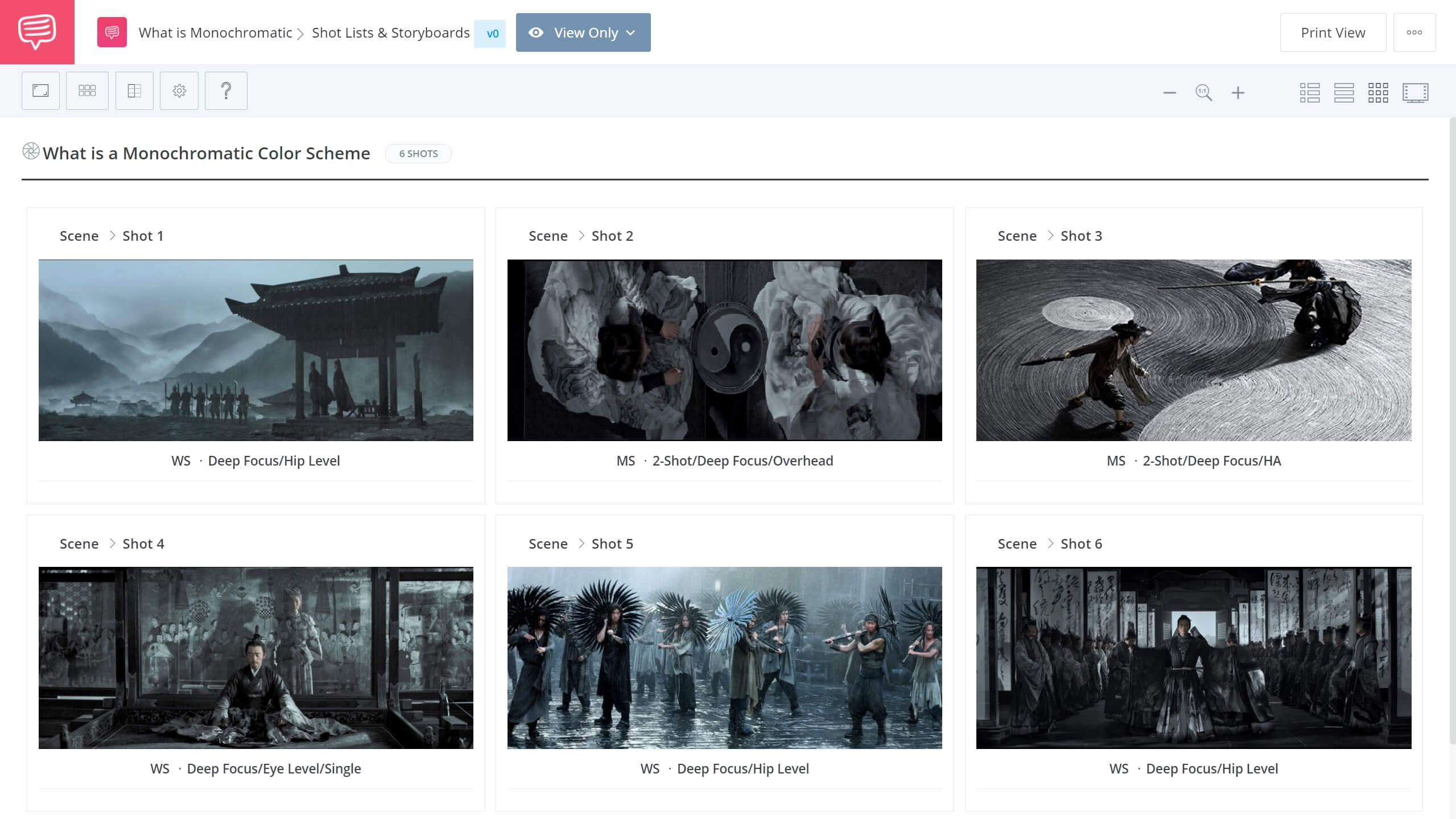The height and width of the screenshot is (819, 1456).
Task: Click Scene breadcrumb above Shot 4
Action: coord(79,544)
